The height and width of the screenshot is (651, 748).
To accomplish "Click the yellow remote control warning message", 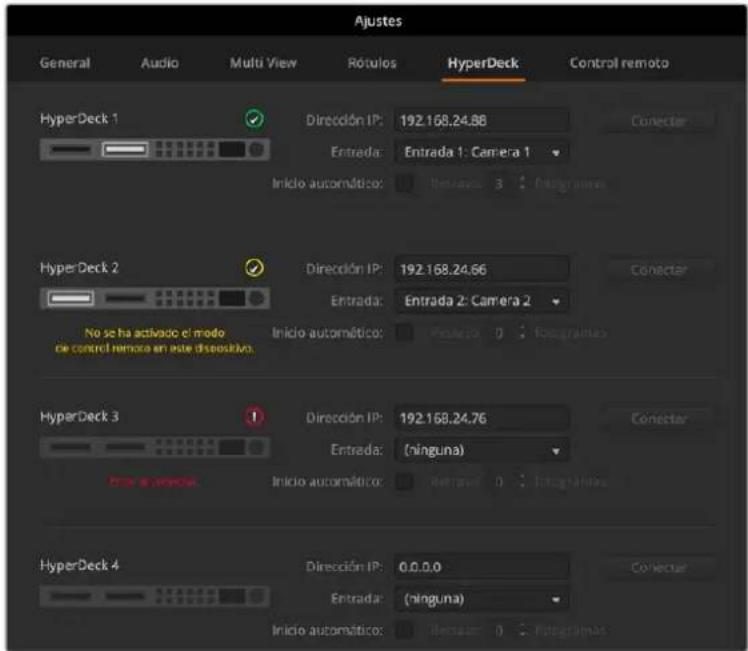I will (155, 341).
